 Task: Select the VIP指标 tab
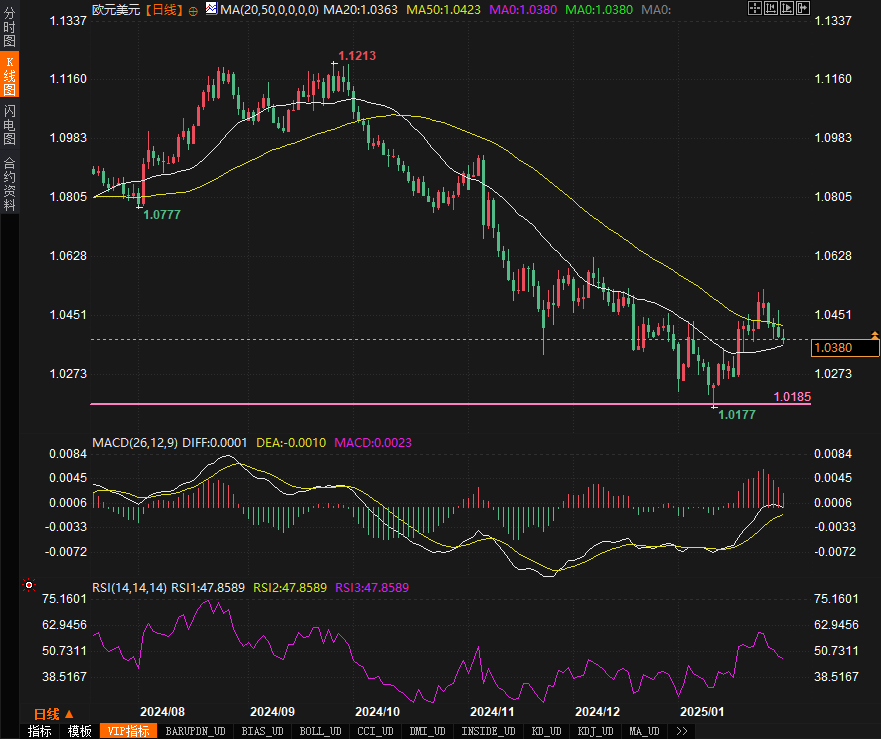click(x=127, y=731)
